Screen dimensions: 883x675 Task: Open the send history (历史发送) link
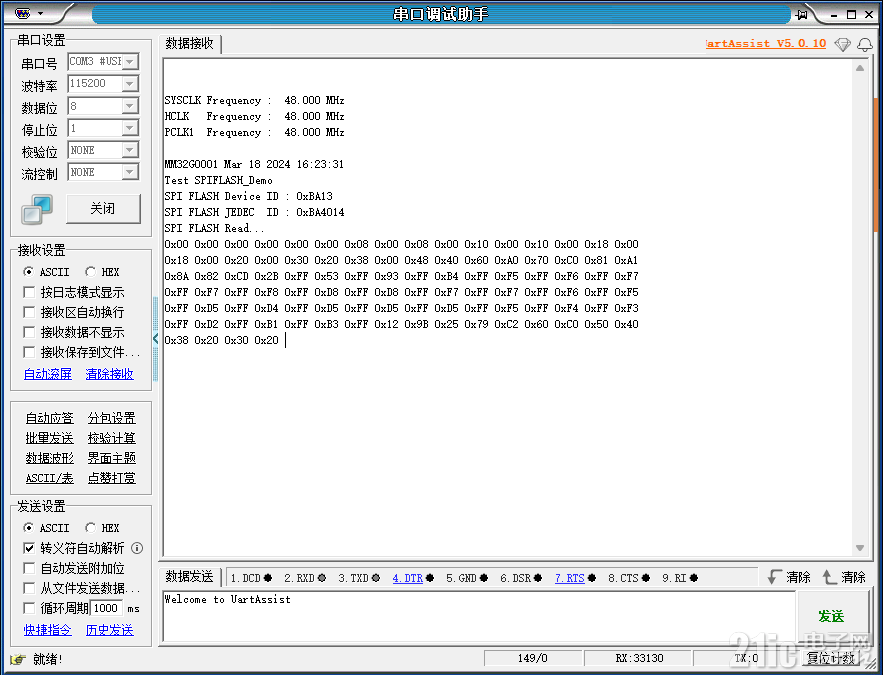coord(110,630)
